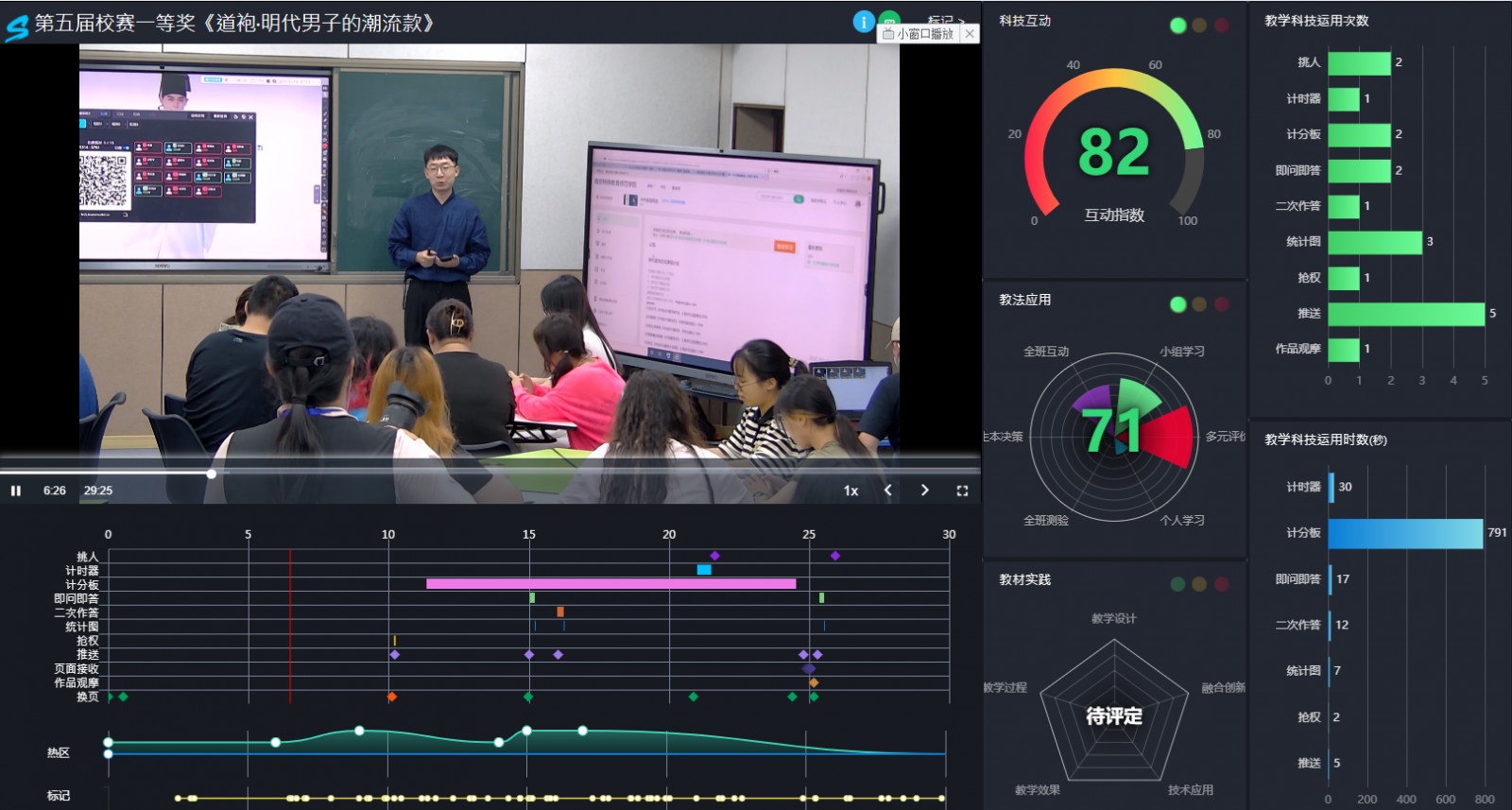This screenshot has width=1512, height=810.
Task: Expand the 标记 panel arrow
Action: tap(961, 20)
